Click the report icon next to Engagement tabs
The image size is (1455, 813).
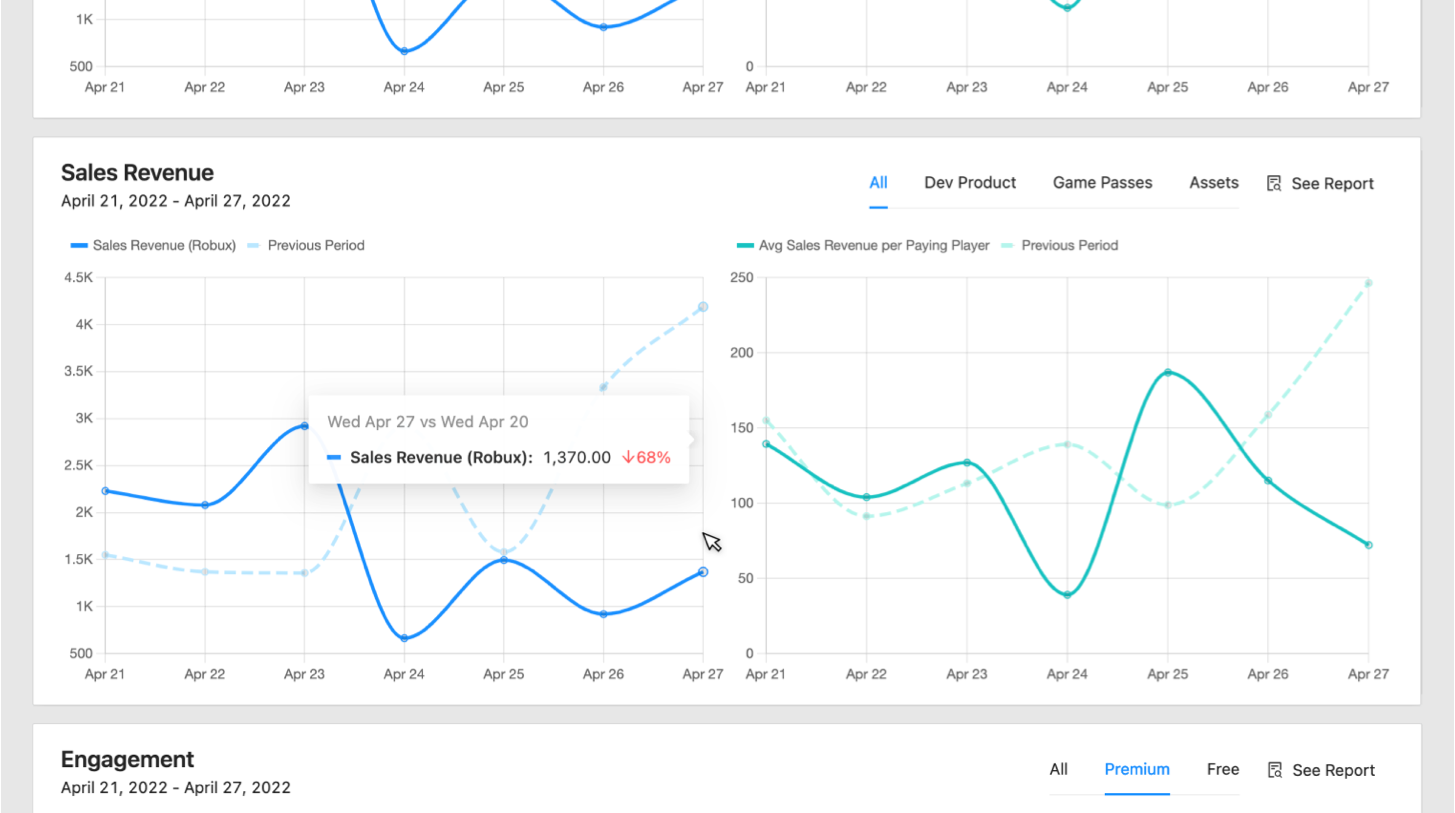[1274, 770]
